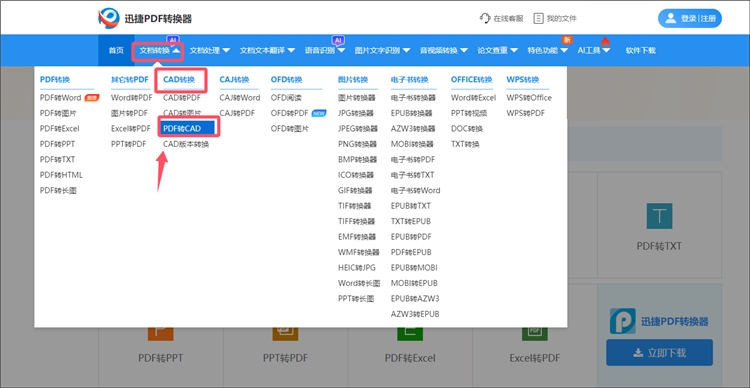Open Word转PDF menu link
The width and height of the screenshot is (750, 388).
pyautogui.click(x=132, y=98)
